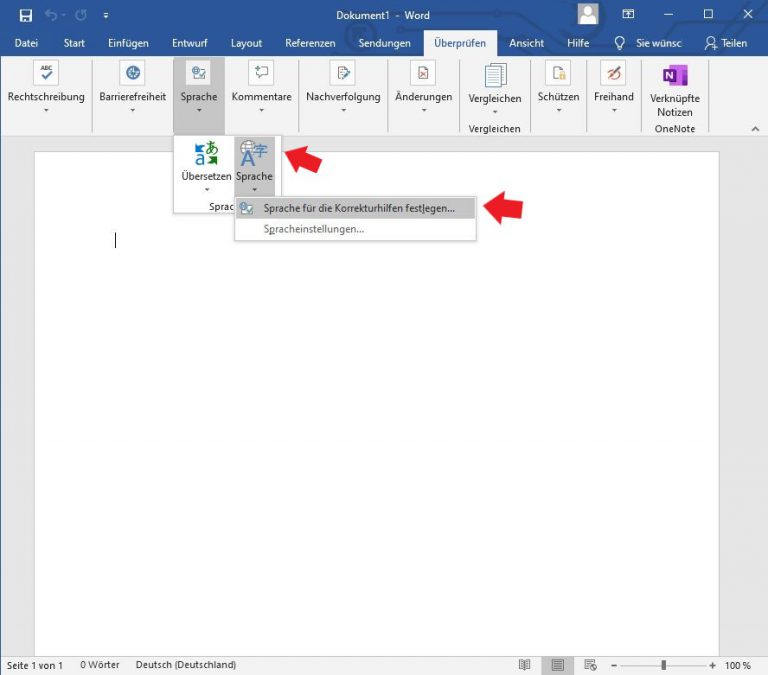Toggle the popup Sprache dropdown arrow
Image resolution: width=768 pixels, height=675 pixels.
point(254,190)
